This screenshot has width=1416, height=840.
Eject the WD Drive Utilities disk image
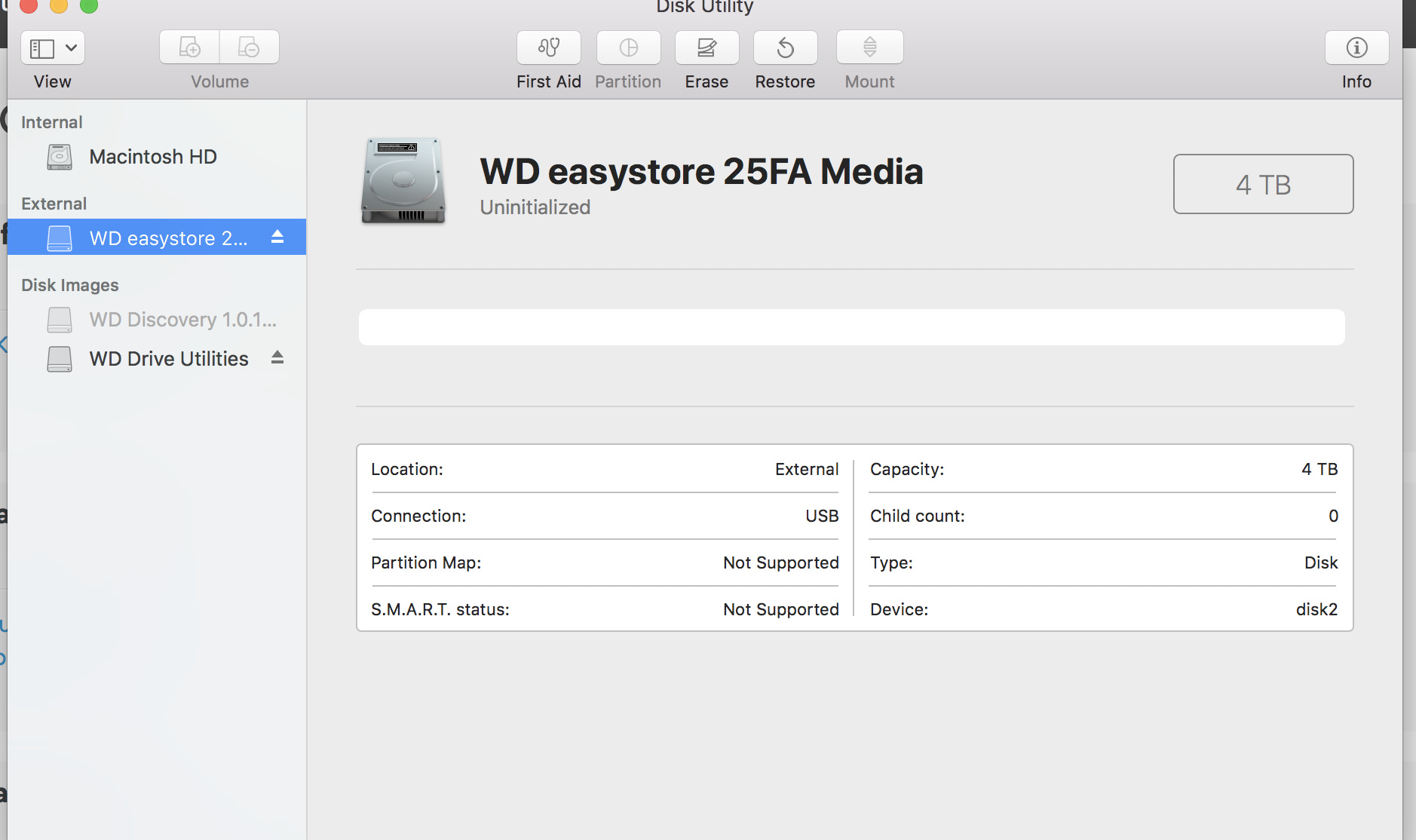[x=277, y=357]
